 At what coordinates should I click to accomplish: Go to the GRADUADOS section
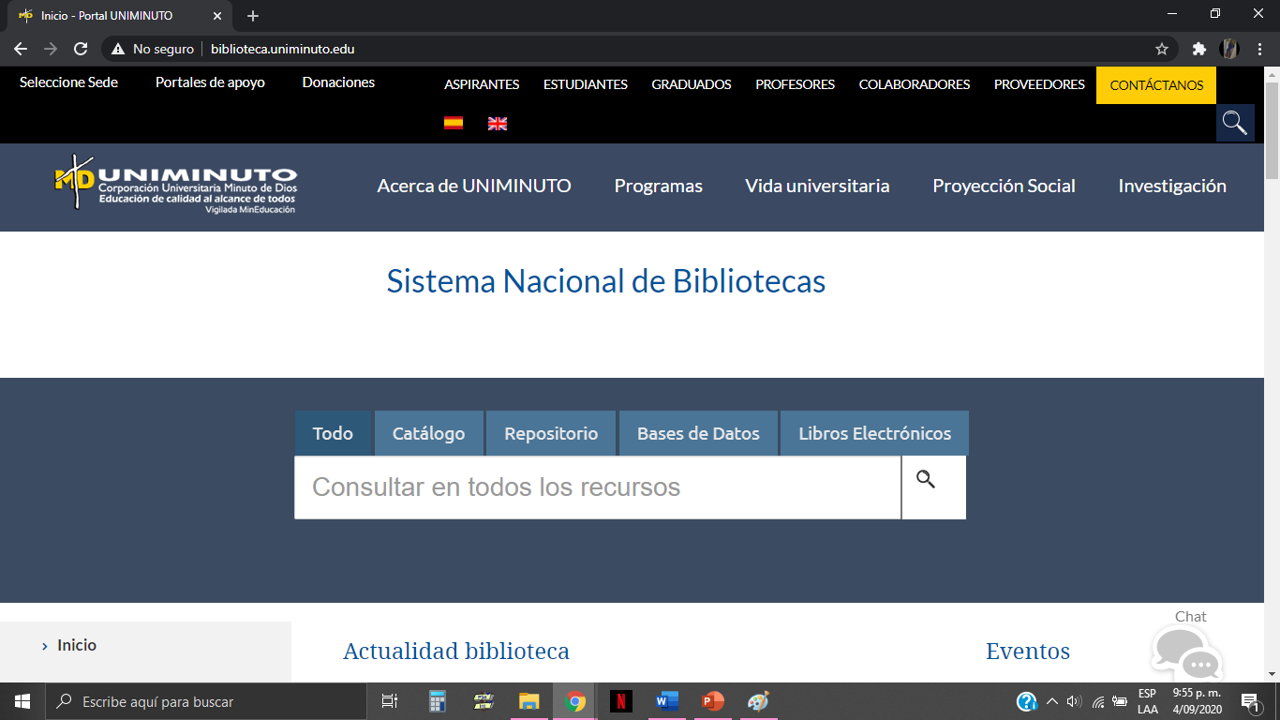(x=691, y=85)
